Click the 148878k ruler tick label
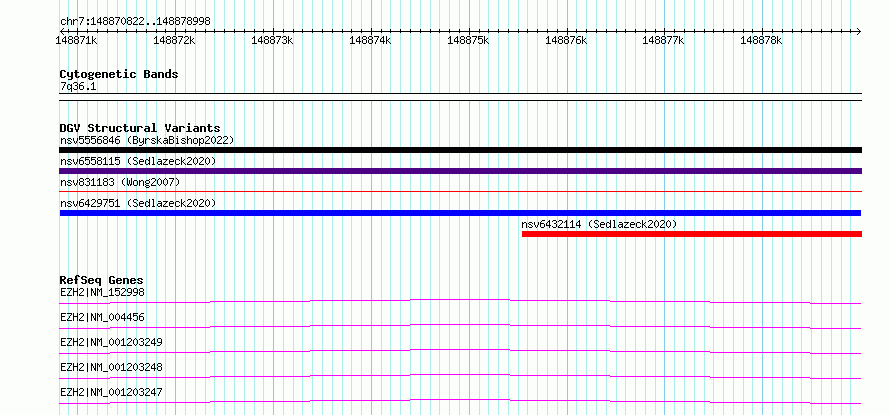 click(x=761, y=40)
